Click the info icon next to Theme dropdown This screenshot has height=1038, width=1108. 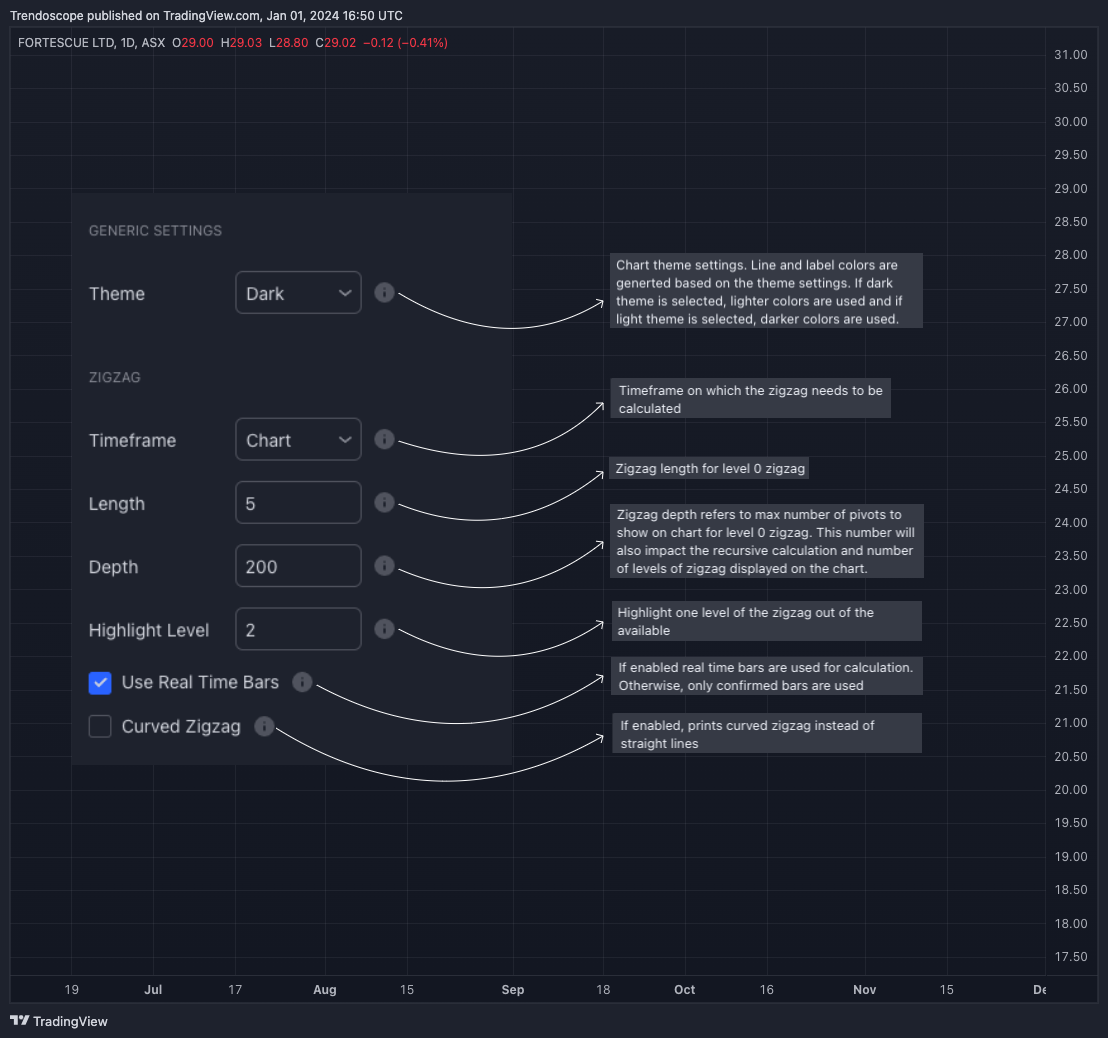pos(384,293)
